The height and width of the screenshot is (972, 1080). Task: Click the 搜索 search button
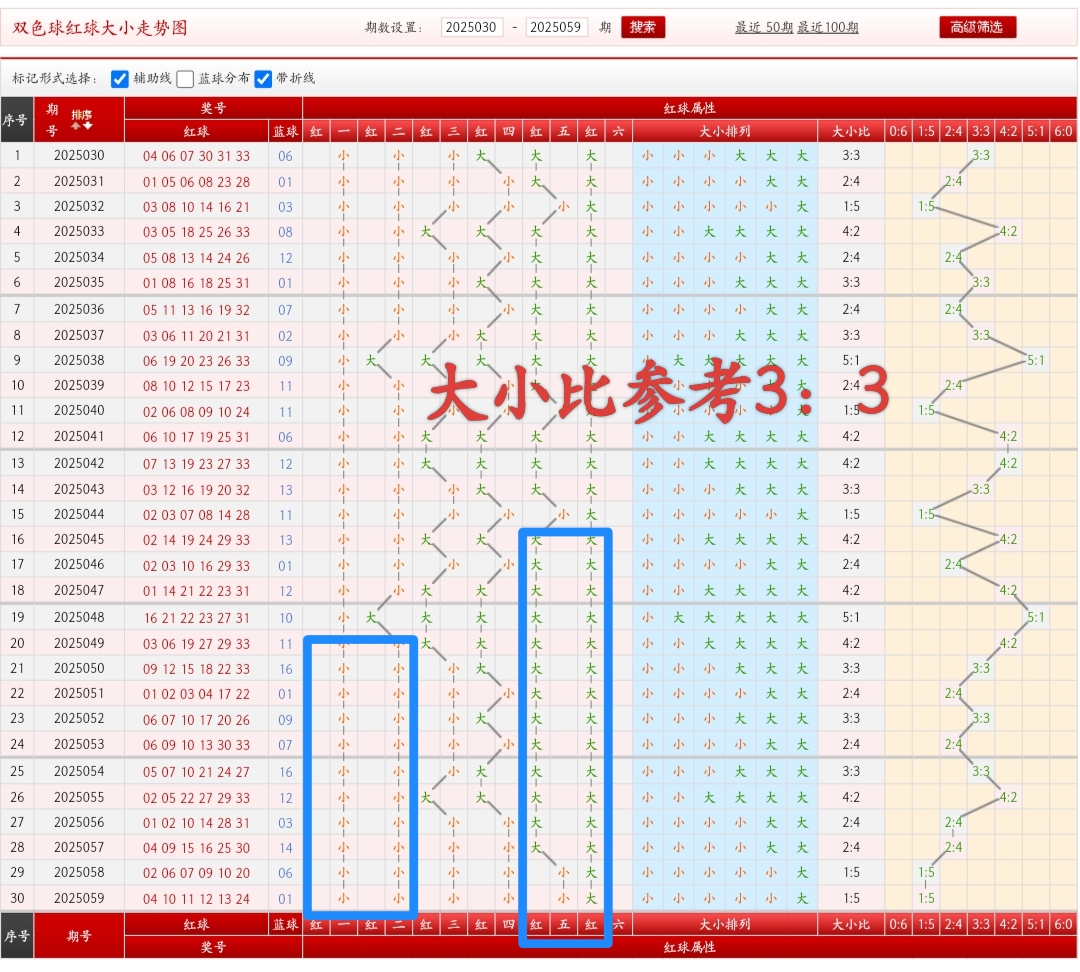642,28
